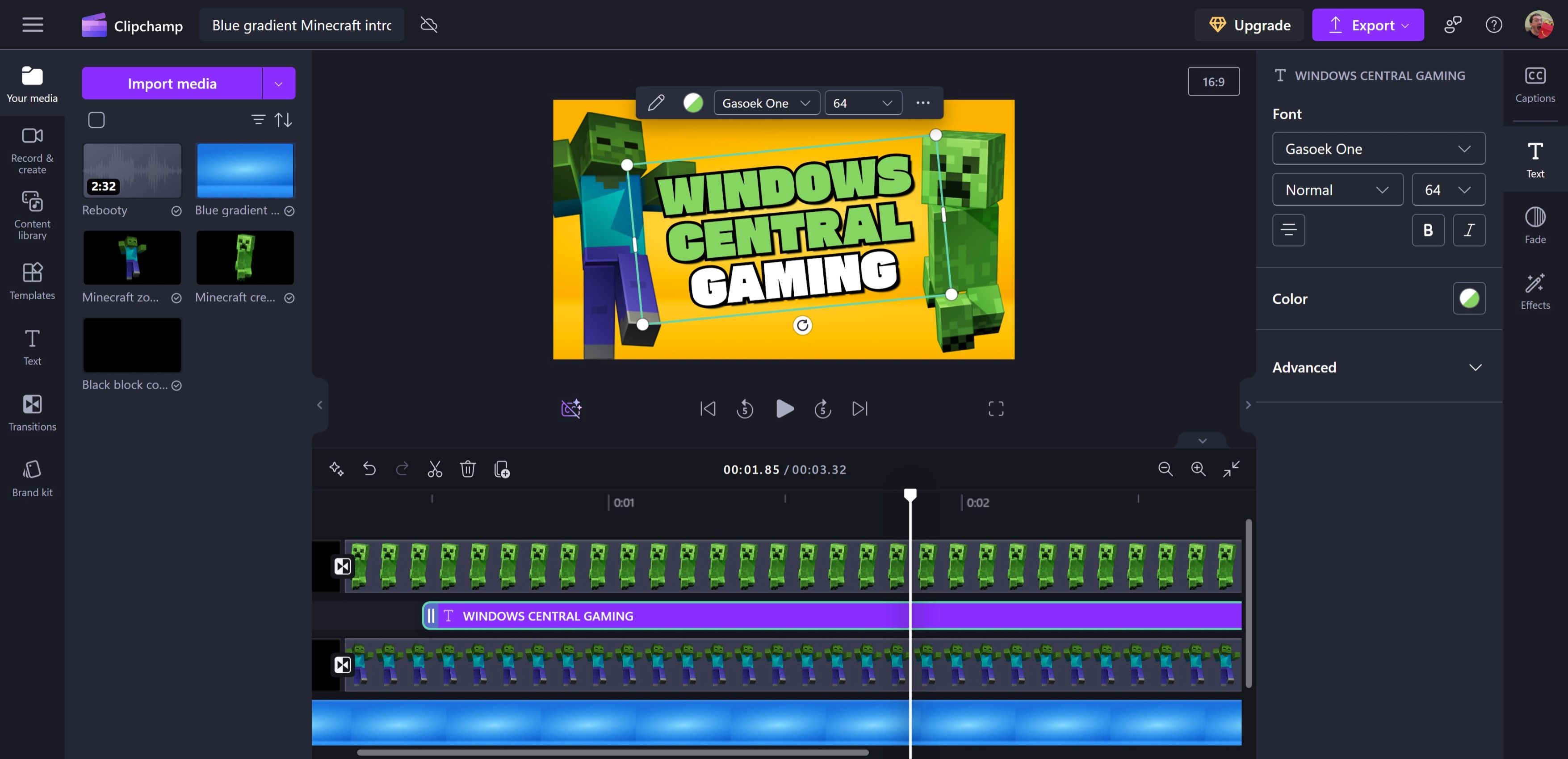Open the help question mark icon

(x=1494, y=25)
